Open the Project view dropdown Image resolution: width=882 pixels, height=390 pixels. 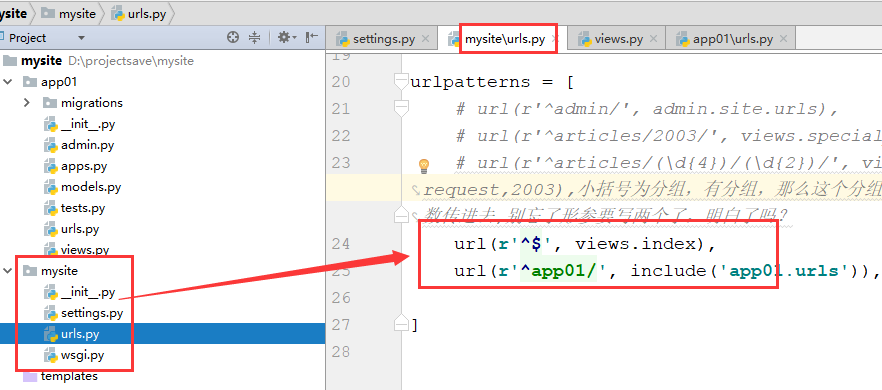(x=81, y=38)
